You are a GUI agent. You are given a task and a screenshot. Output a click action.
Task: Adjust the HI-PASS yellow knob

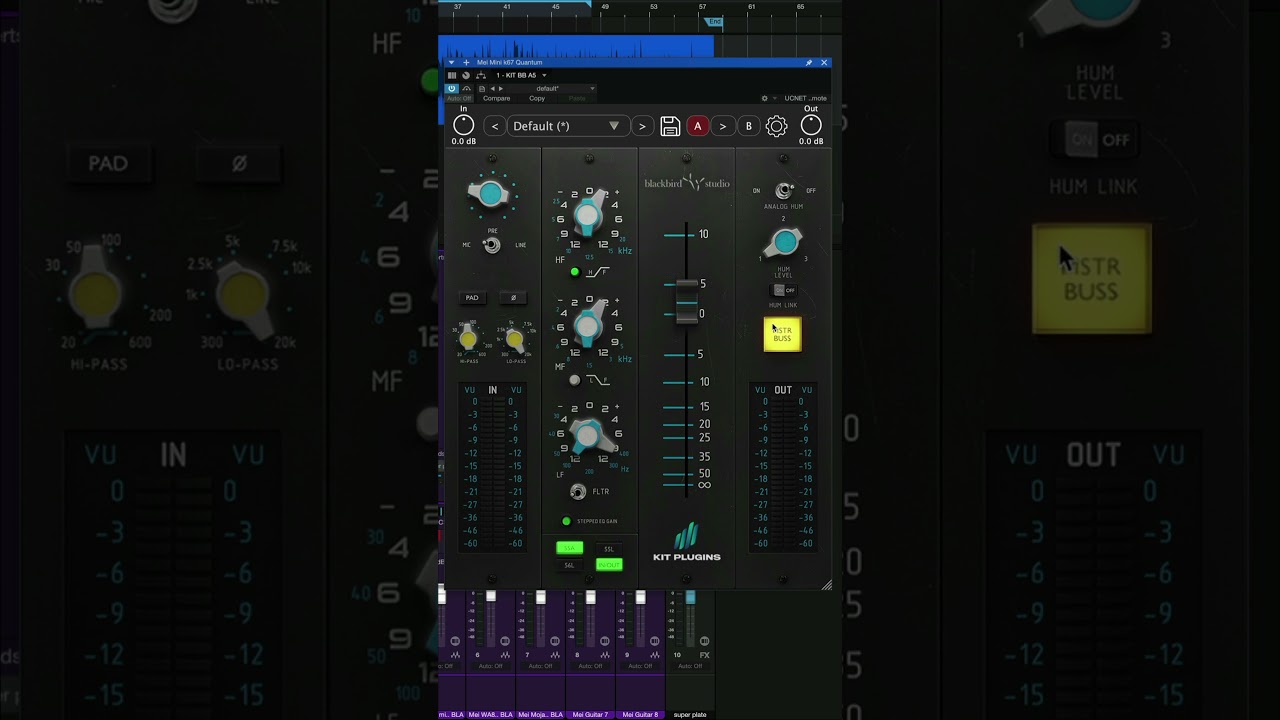click(x=468, y=340)
